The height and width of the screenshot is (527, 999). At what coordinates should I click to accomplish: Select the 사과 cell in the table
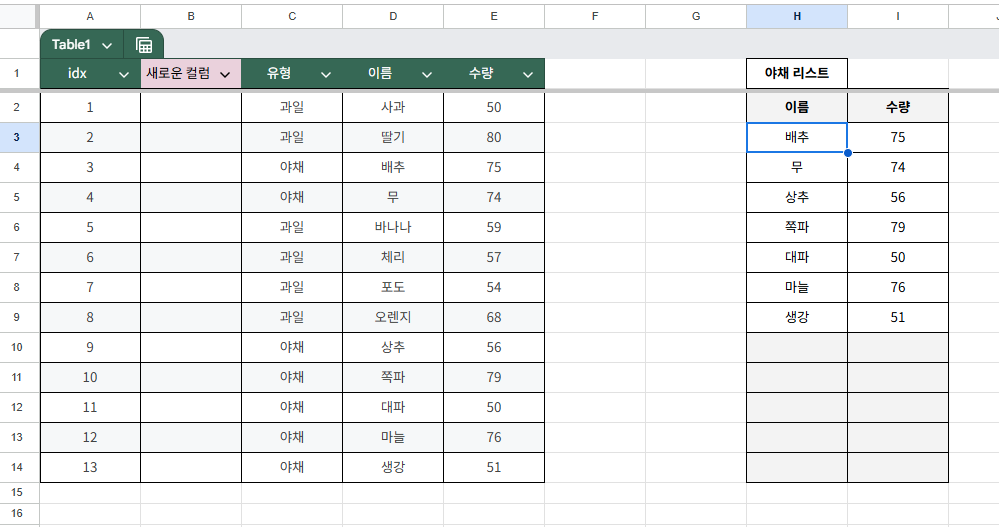click(393, 107)
